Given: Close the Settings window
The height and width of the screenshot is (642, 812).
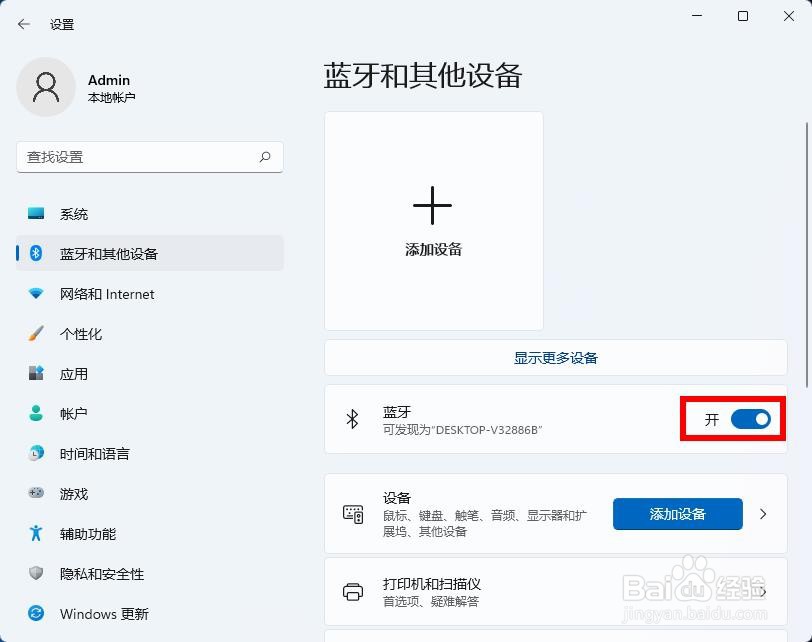Looking at the screenshot, I should pos(789,16).
